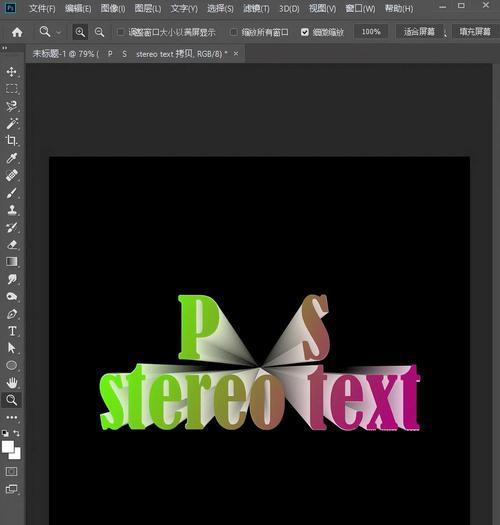Change screen mode icon
The height and width of the screenshot is (525, 500).
point(11,489)
